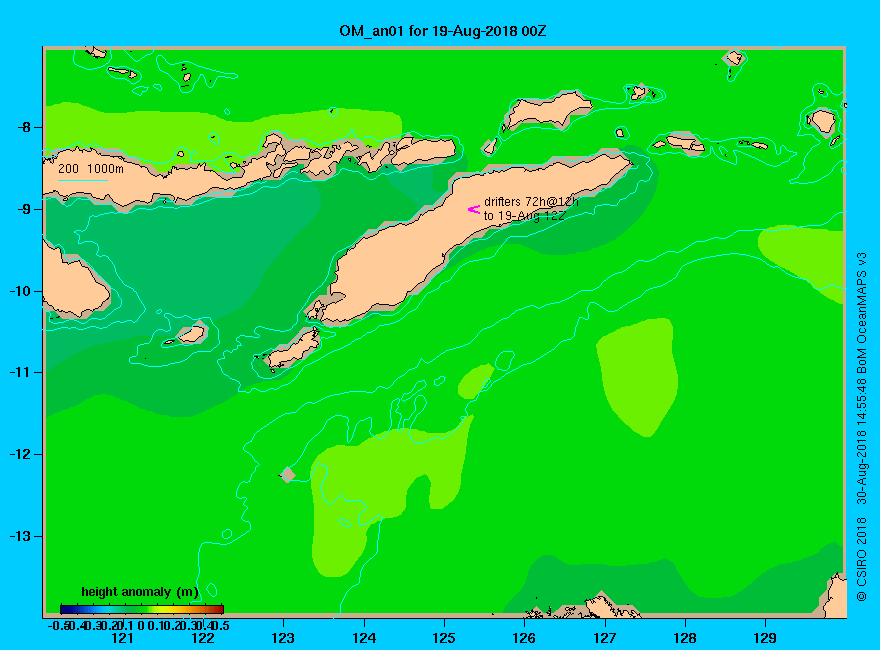This screenshot has height=650, width=880.
Task: Click the cyan contour legend line under '200 1000m'
Action: pyautogui.click(x=82, y=180)
